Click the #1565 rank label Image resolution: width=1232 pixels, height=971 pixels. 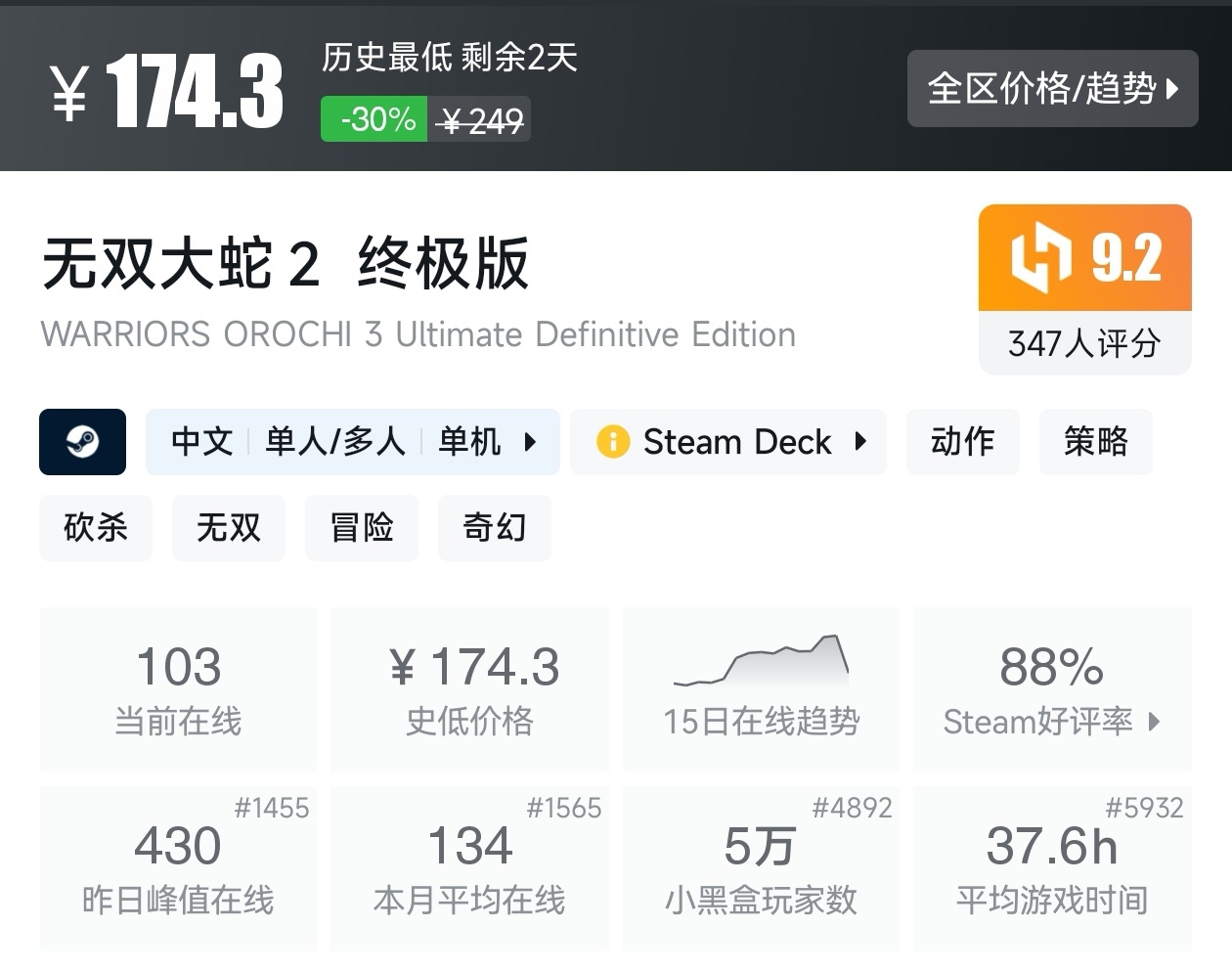(x=564, y=808)
